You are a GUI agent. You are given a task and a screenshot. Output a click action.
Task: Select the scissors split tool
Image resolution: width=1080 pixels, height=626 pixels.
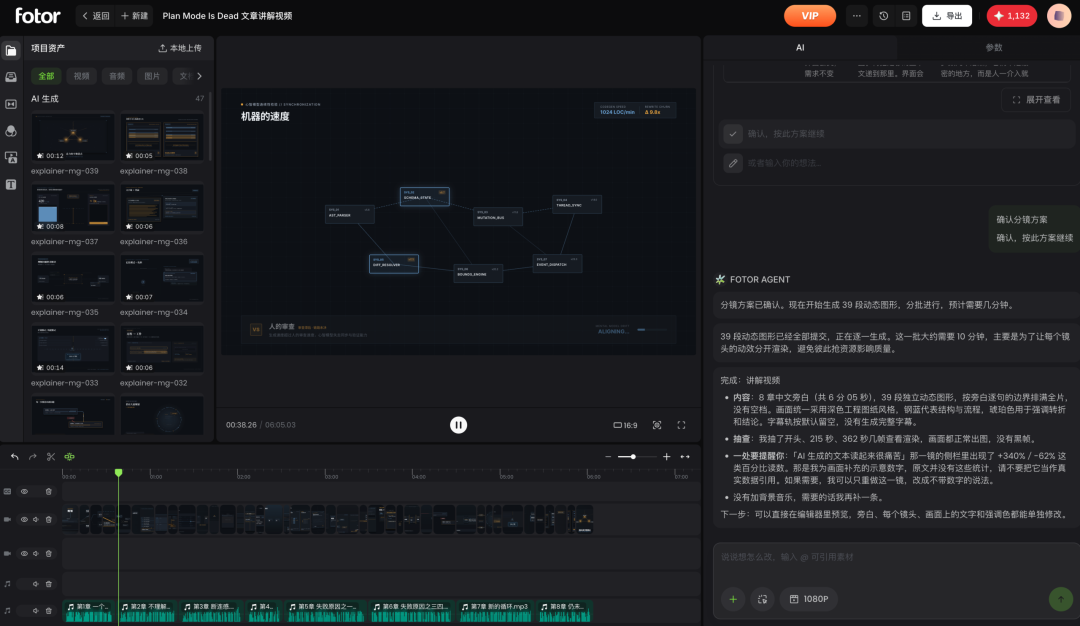[51, 457]
